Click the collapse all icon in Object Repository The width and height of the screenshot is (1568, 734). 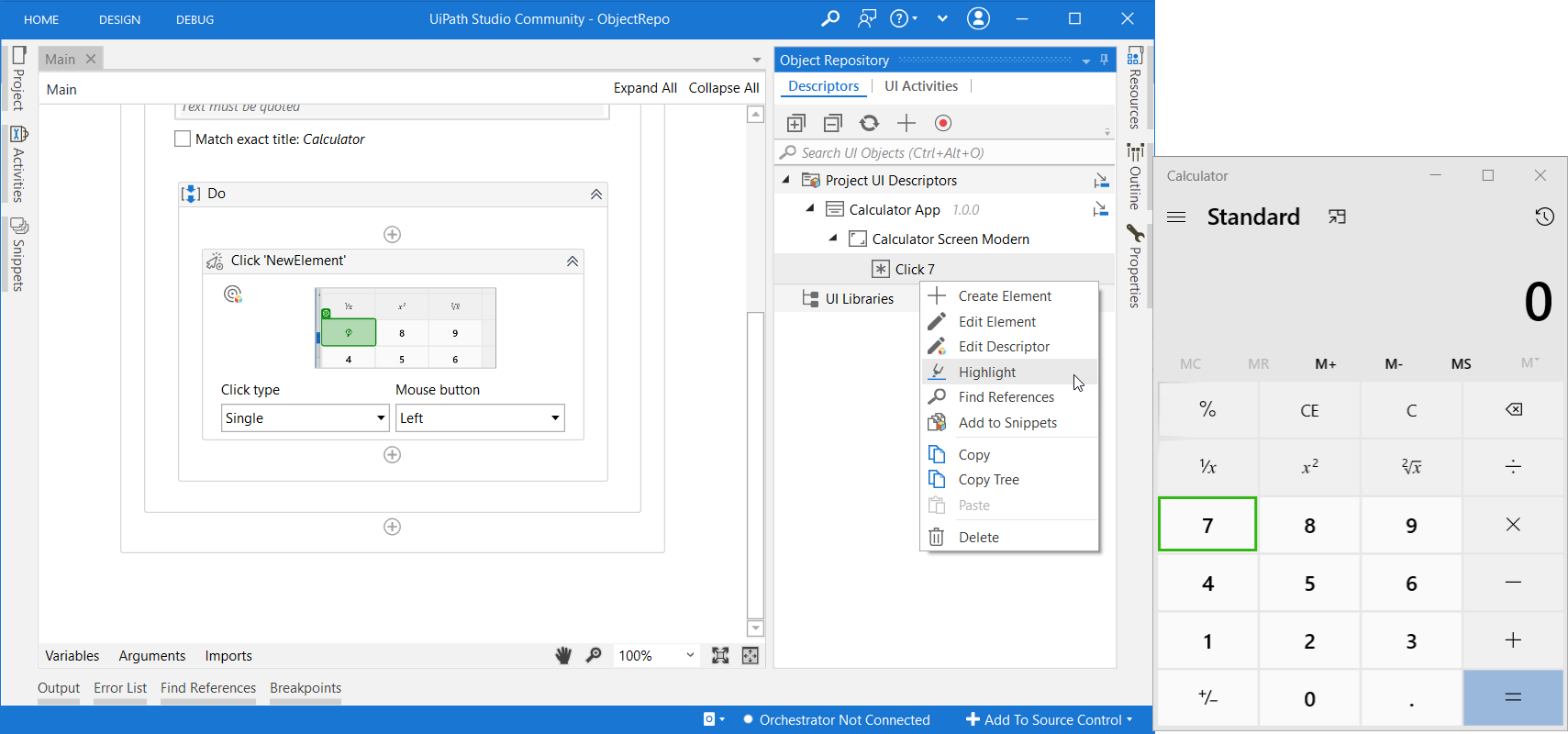pos(832,123)
